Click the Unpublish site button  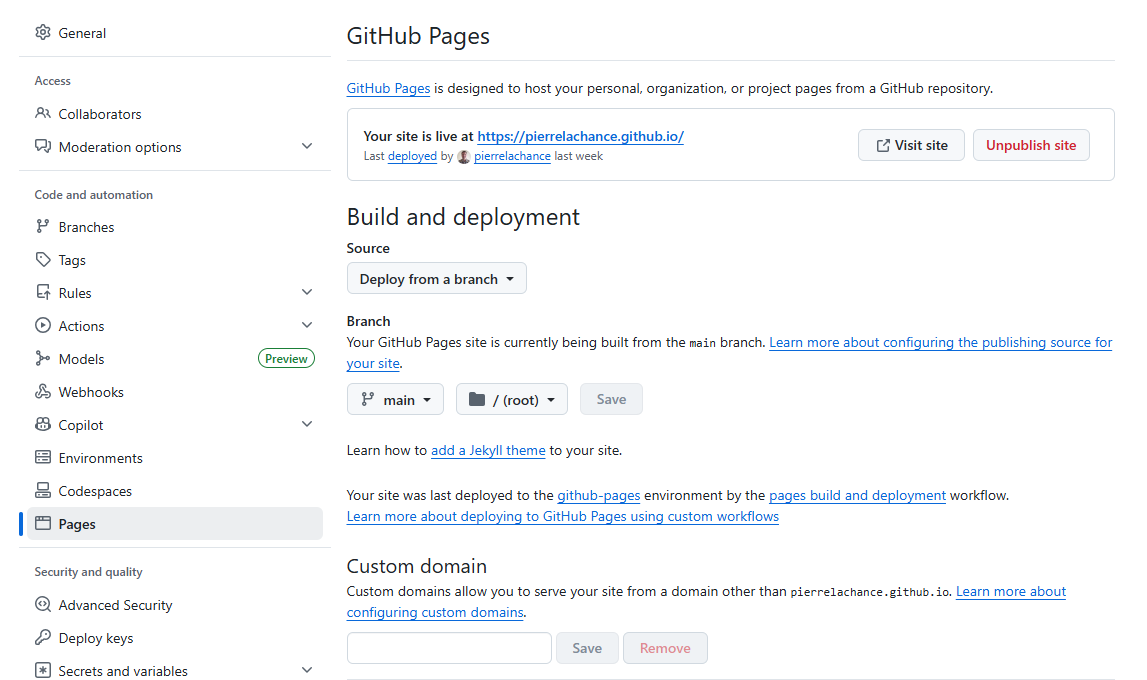(1031, 146)
